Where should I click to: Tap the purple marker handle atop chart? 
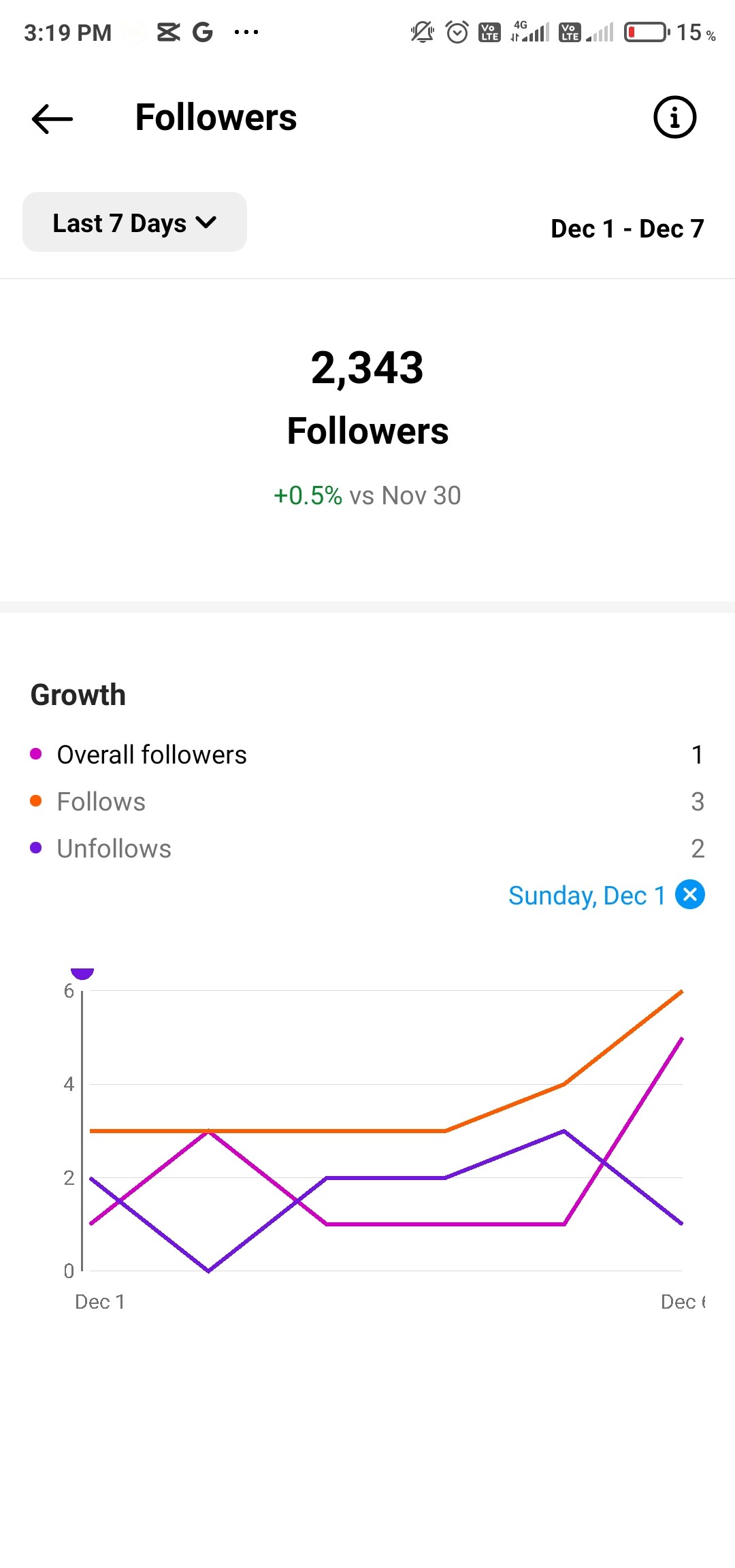[82, 973]
